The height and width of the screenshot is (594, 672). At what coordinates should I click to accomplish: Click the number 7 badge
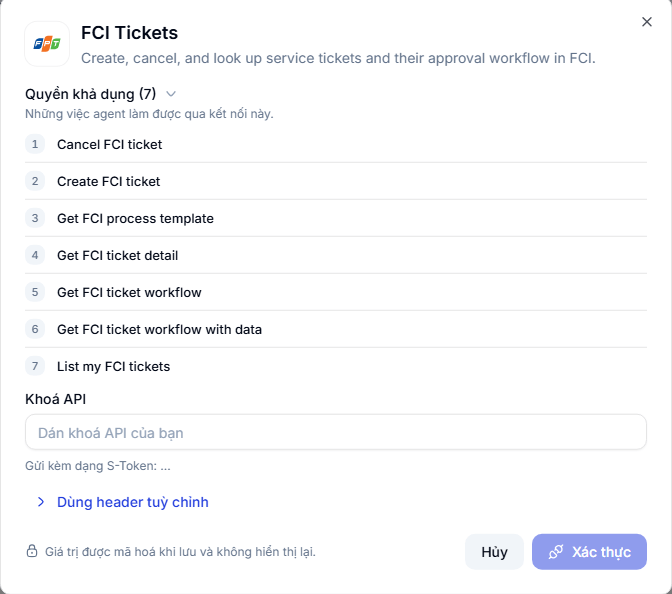click(x=35, y=366)
